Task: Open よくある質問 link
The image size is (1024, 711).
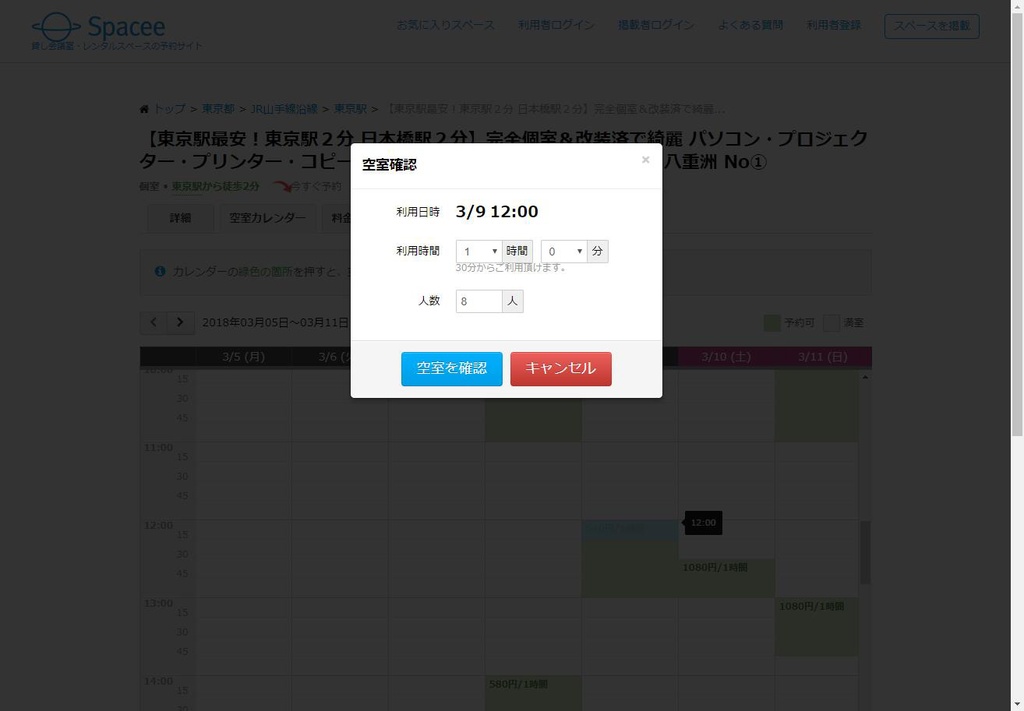Action: click(750, 25)
